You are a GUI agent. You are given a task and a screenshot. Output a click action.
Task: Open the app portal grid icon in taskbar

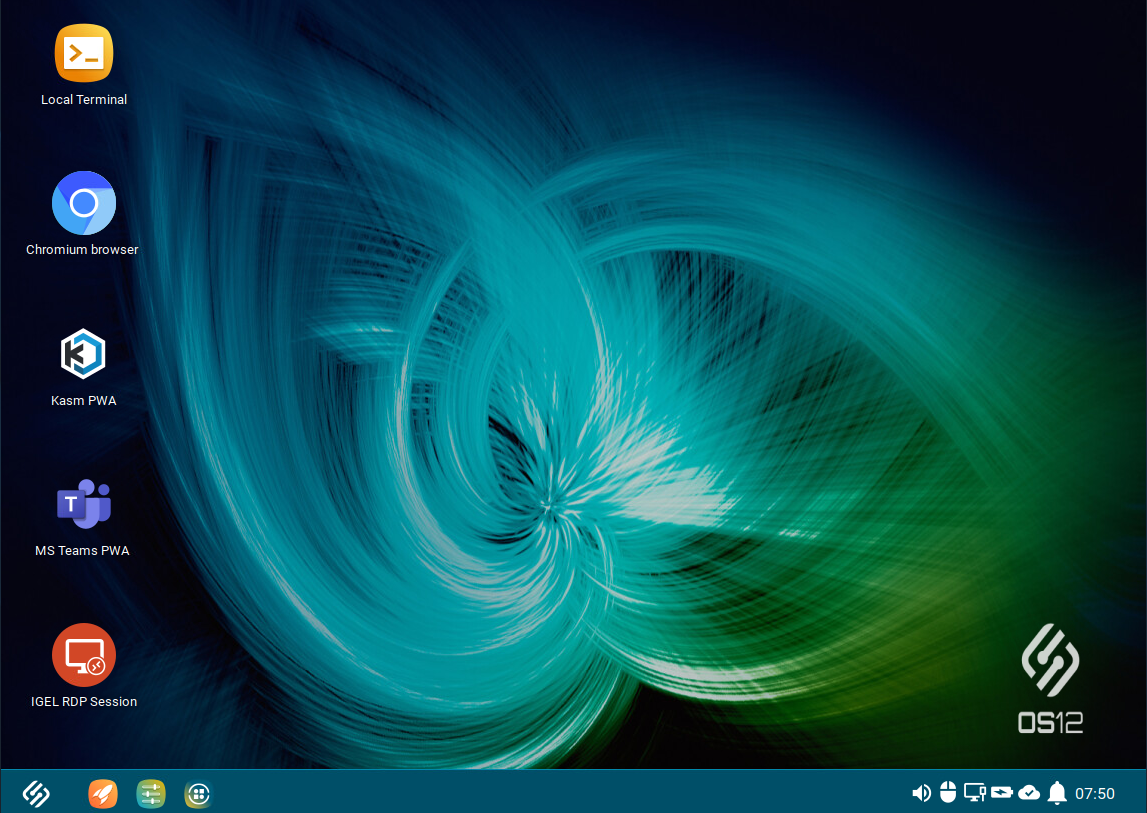[198, 794]
